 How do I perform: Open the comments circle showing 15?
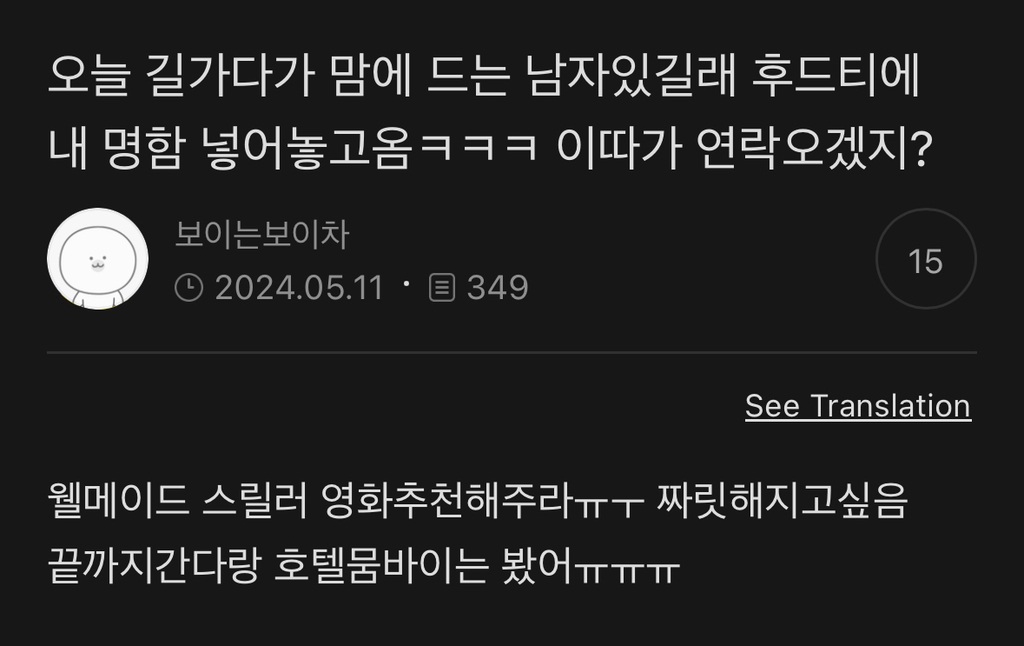point(925,259)
